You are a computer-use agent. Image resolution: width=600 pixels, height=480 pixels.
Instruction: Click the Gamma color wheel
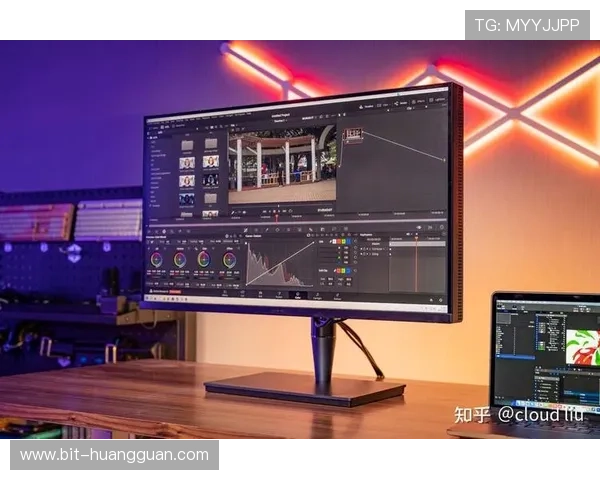[x=181, y=260]
